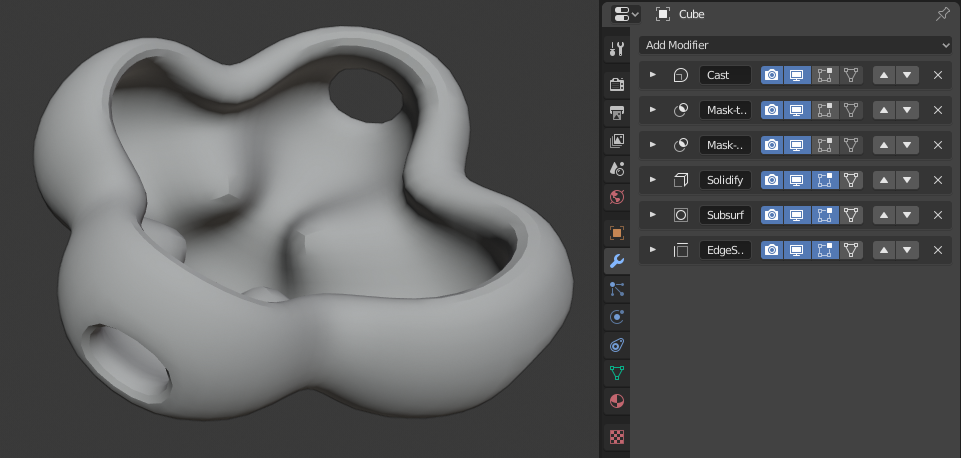This screenshot has width=961, height=458.
Task: Open the Tool properties tab
Action: [617, 49]
